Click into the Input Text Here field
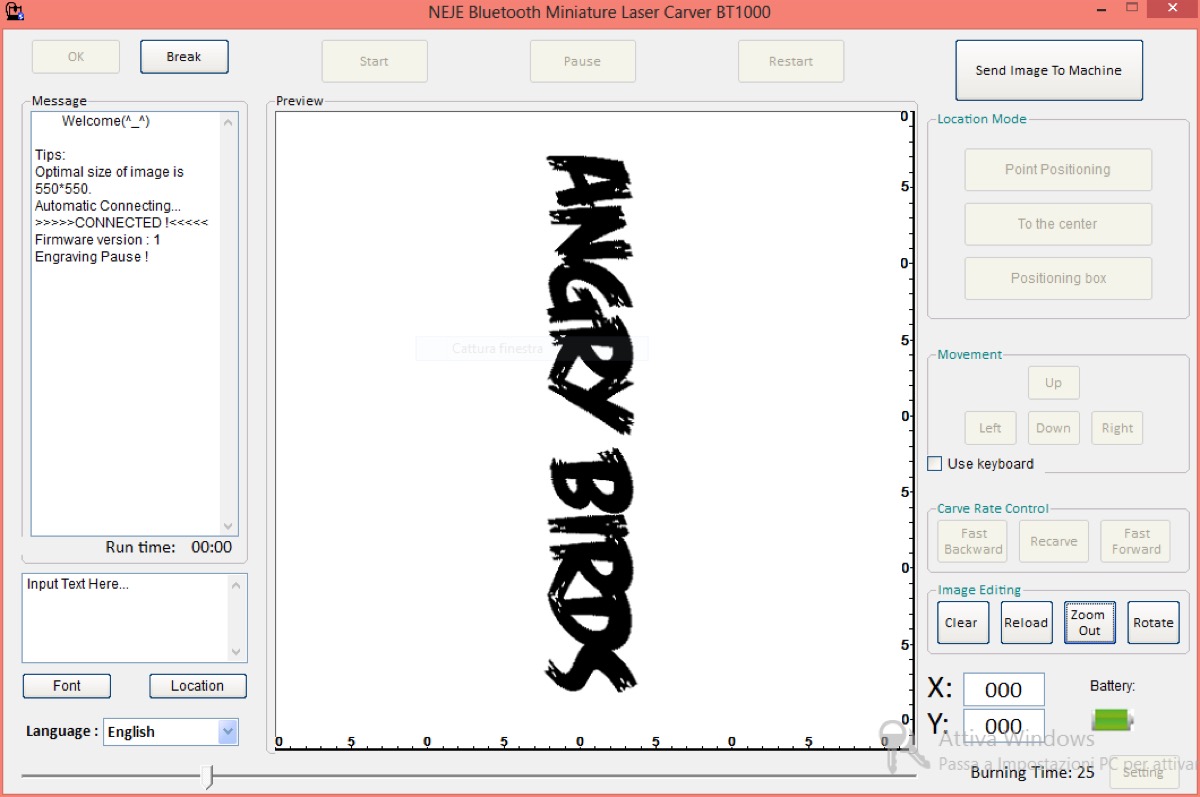The width and height of the screenshot is (1200, 797). (125, 618)
